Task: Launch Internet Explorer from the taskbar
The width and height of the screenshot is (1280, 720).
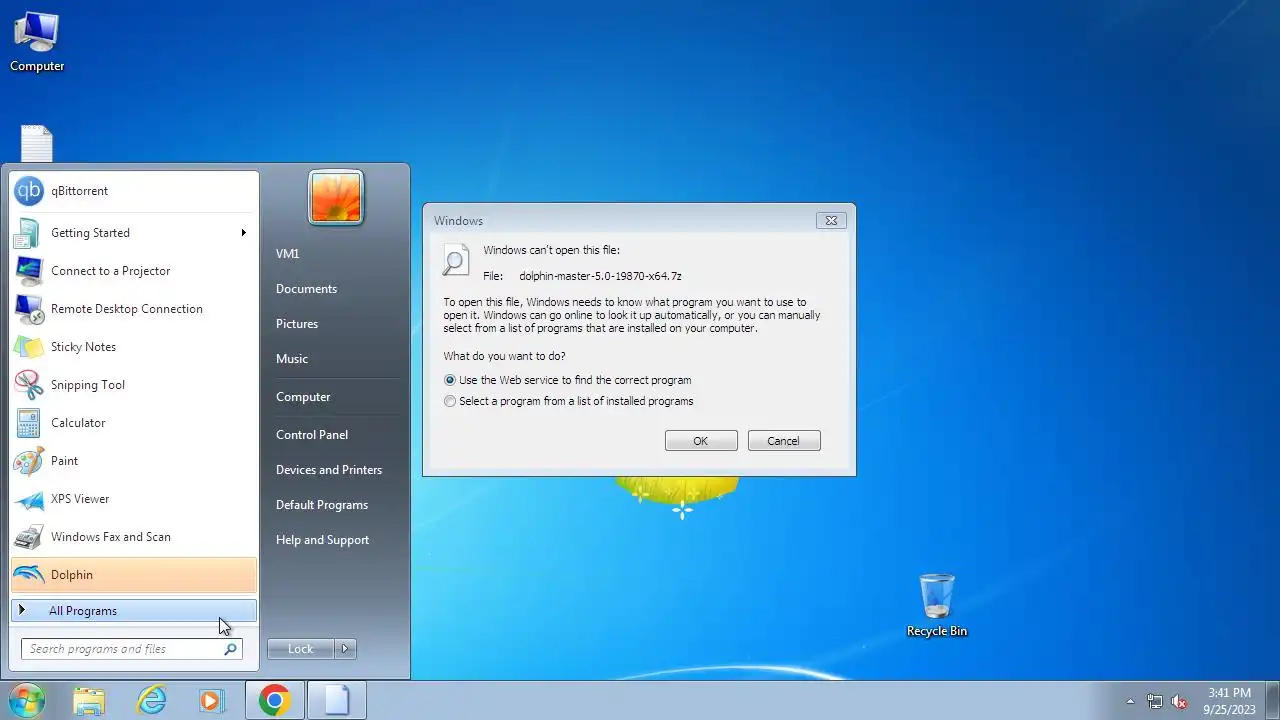Action: (151, 700)
